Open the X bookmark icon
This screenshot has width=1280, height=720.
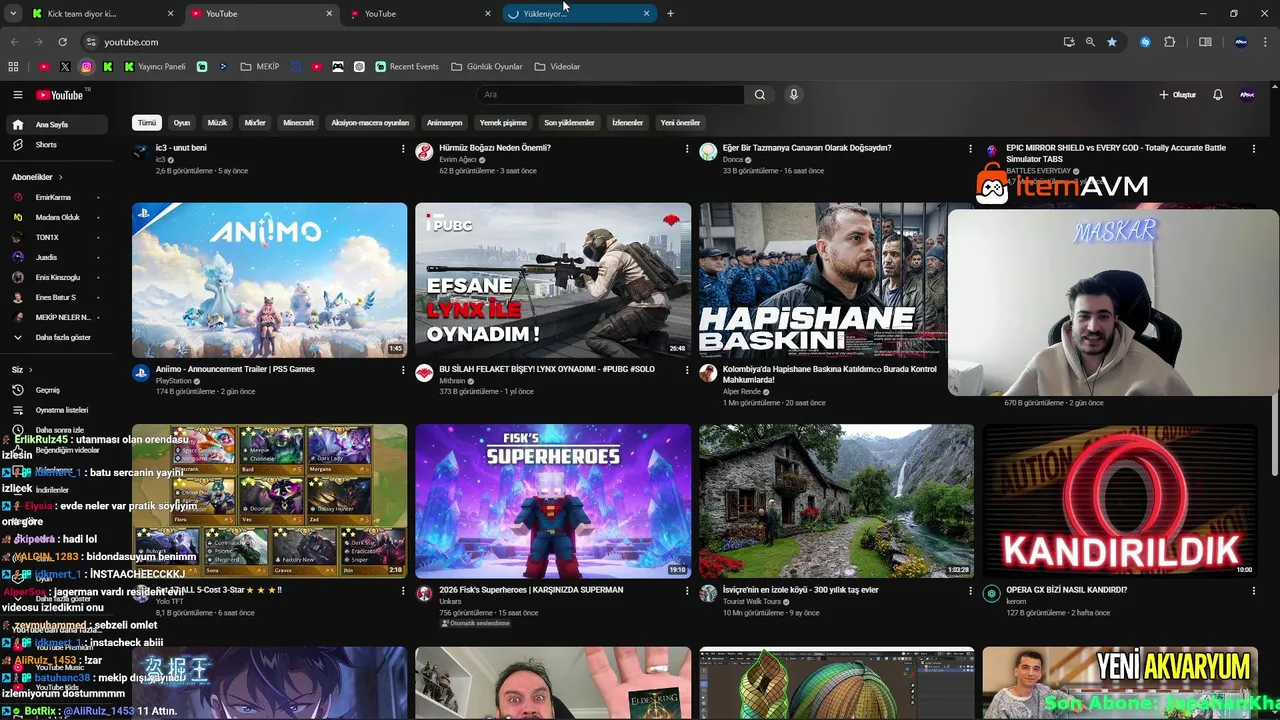65,67
